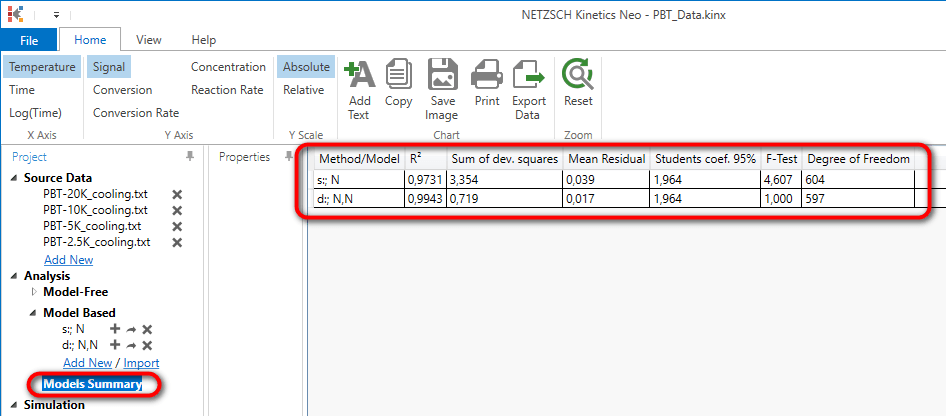Open the File tab

coord(29,40)
